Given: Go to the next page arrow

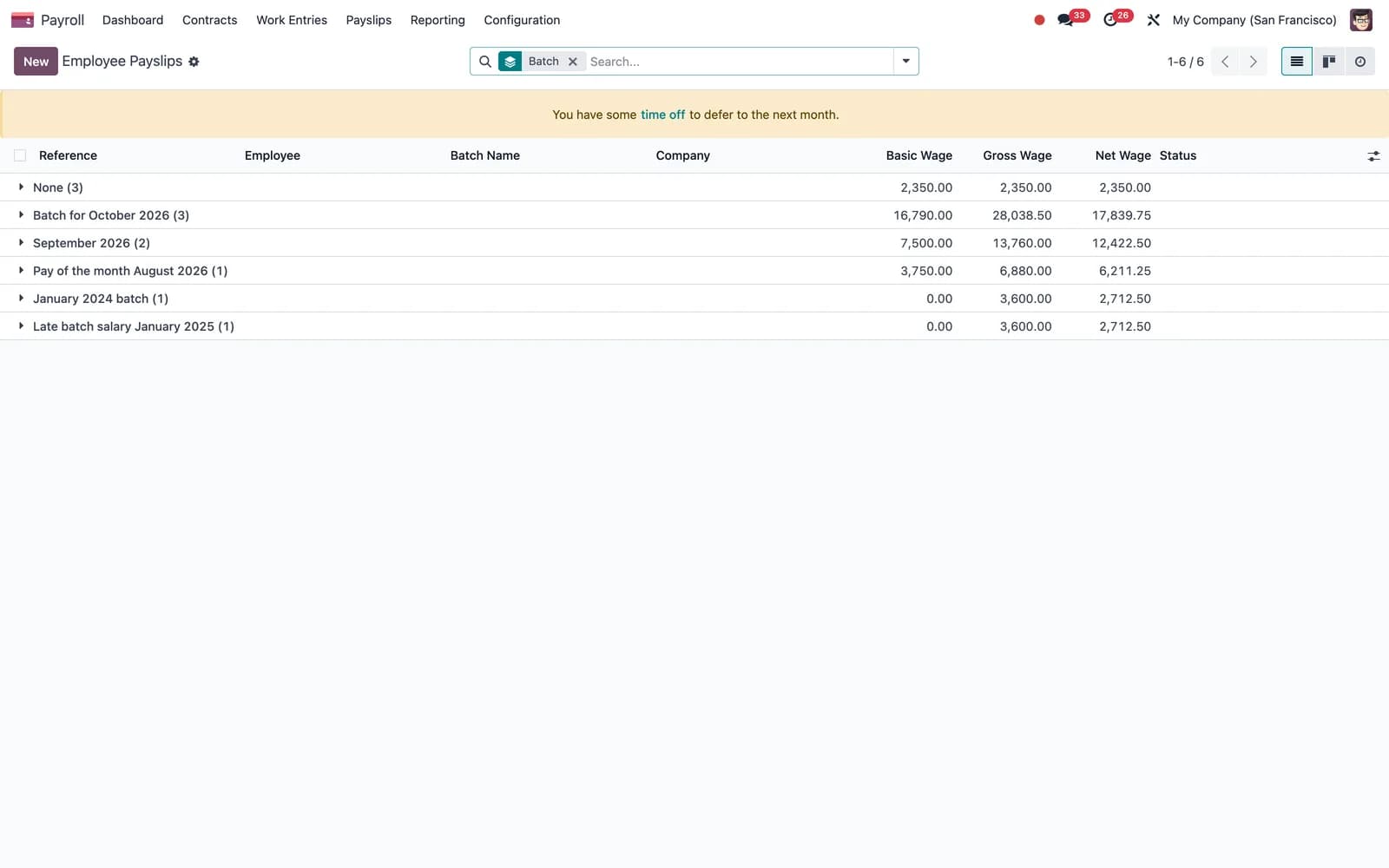Looking at the screenshot, I should coord(1253,62).
